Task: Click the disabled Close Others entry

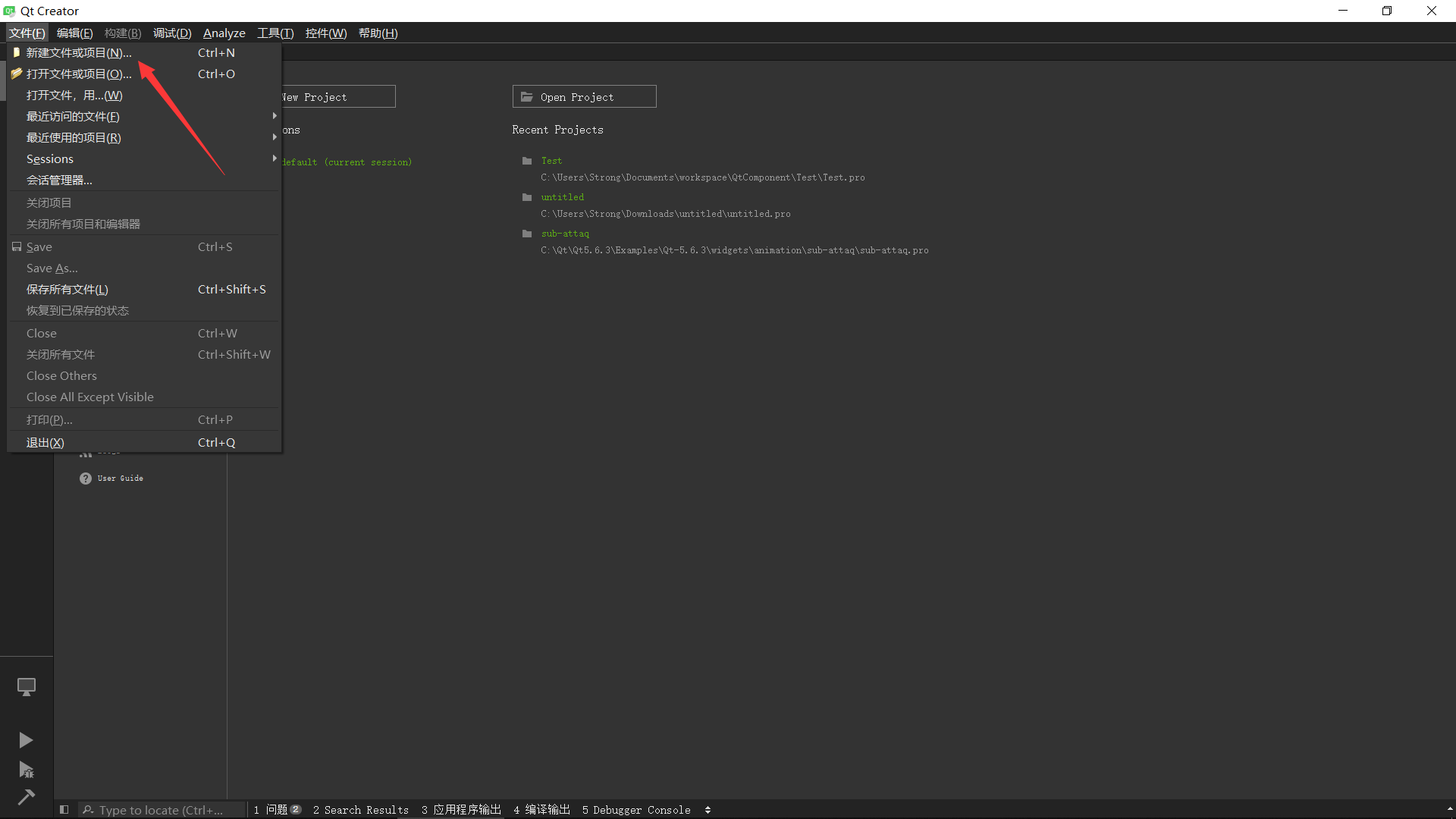Action: (144, 375)
